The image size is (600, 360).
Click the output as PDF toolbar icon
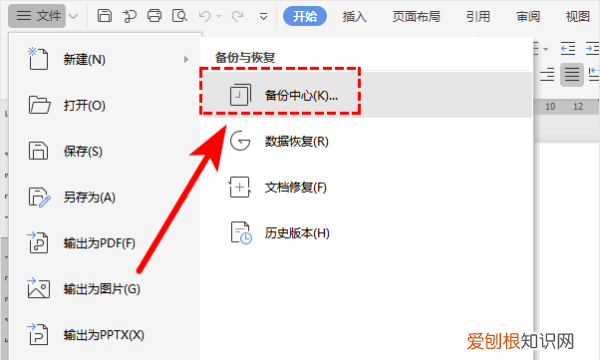[130, 16]
